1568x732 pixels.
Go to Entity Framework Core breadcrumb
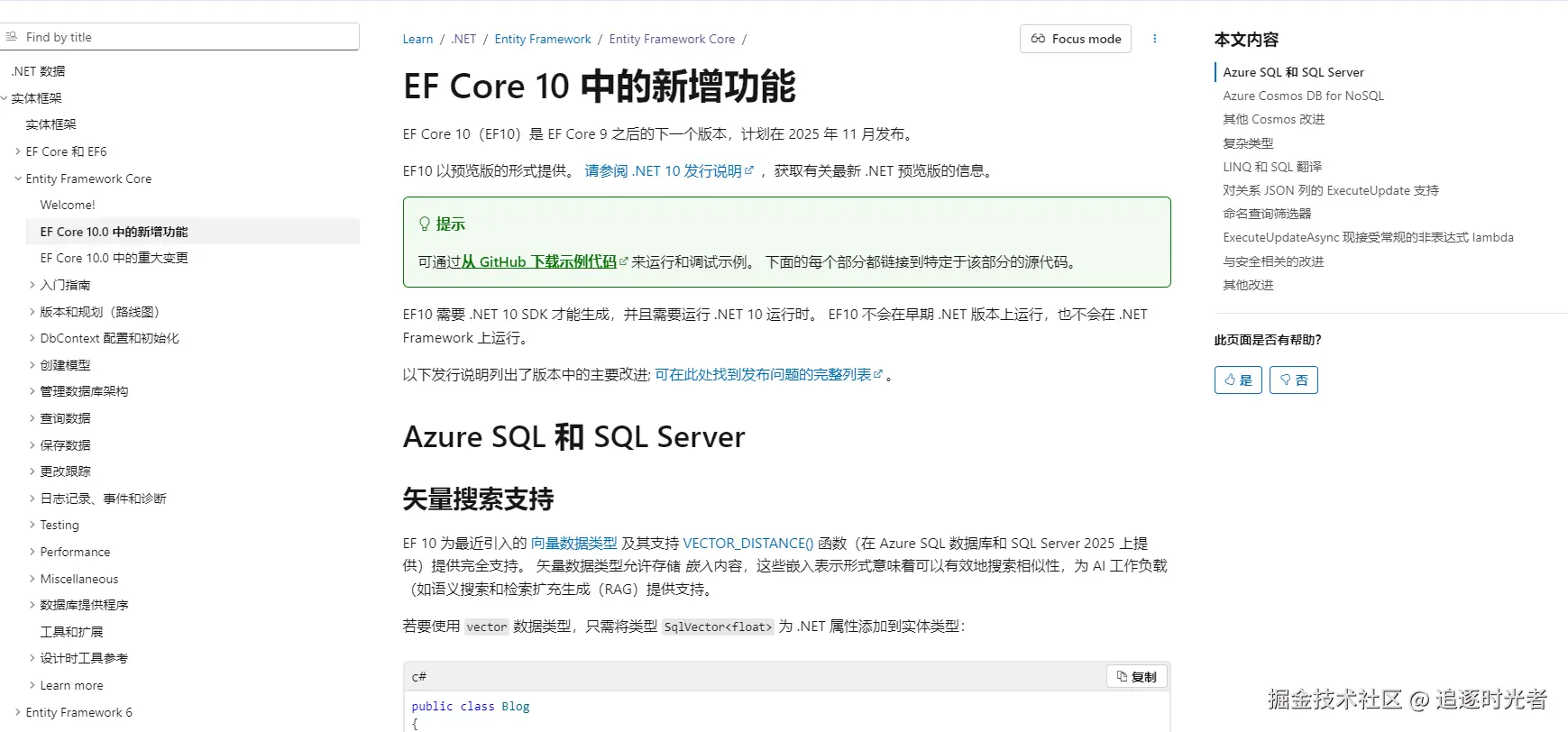[x=672, y=39]
